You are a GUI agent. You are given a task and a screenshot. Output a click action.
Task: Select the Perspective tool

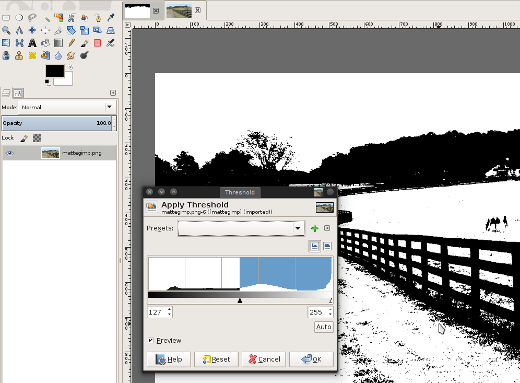(111, 30)
